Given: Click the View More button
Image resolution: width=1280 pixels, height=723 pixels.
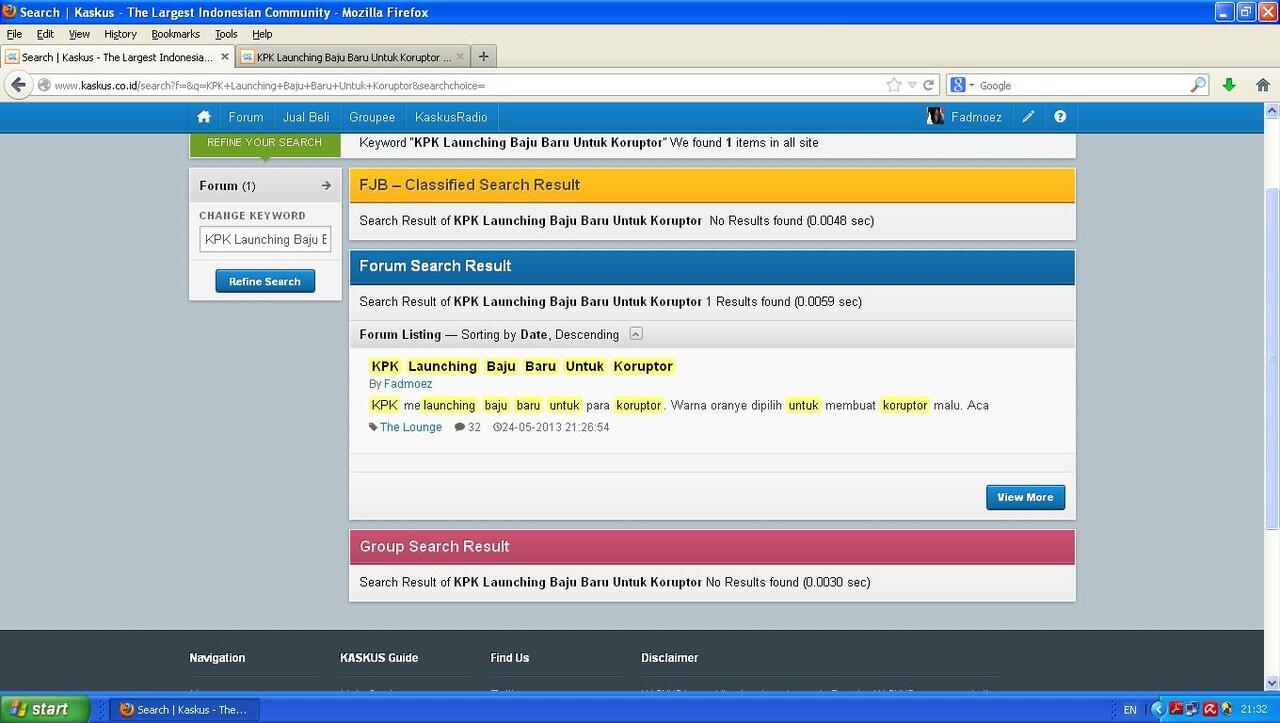Looking at the screenshot, I should click(1025, 497).
